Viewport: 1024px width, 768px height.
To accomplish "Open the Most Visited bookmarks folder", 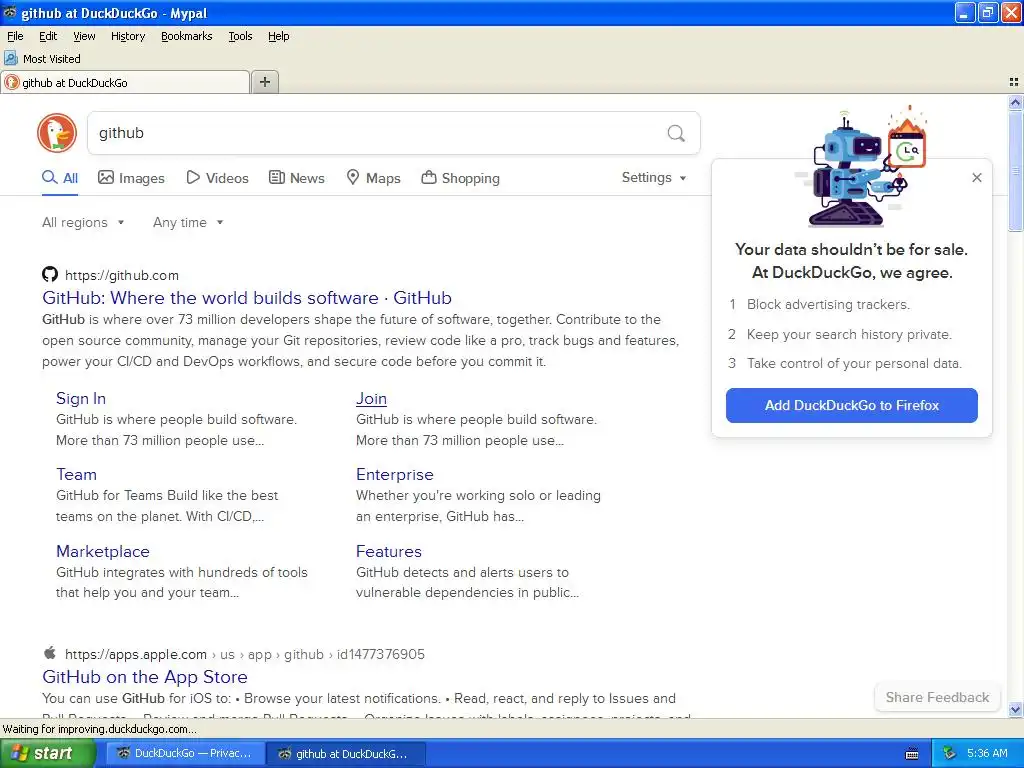I will coord(43,59).
